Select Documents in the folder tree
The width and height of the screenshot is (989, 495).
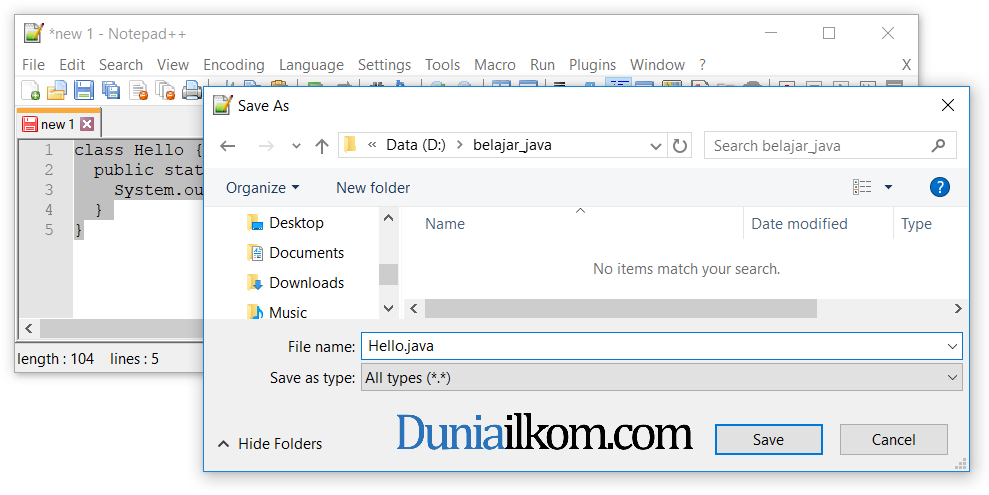click(x=296, y=253)
